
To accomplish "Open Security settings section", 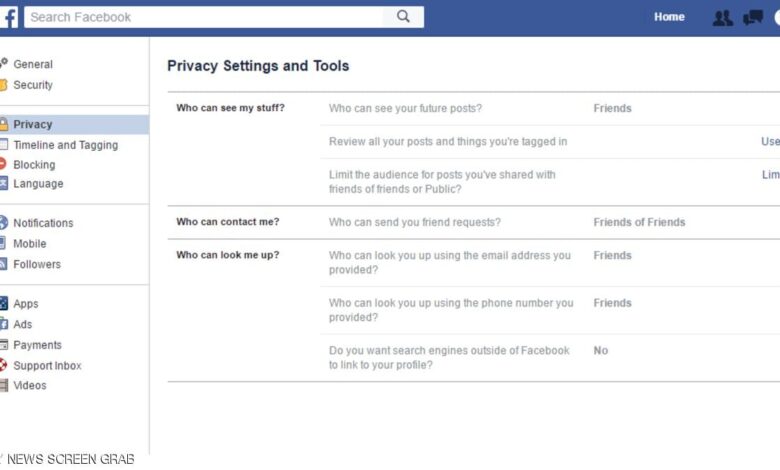I will click(x=33, y=85).
